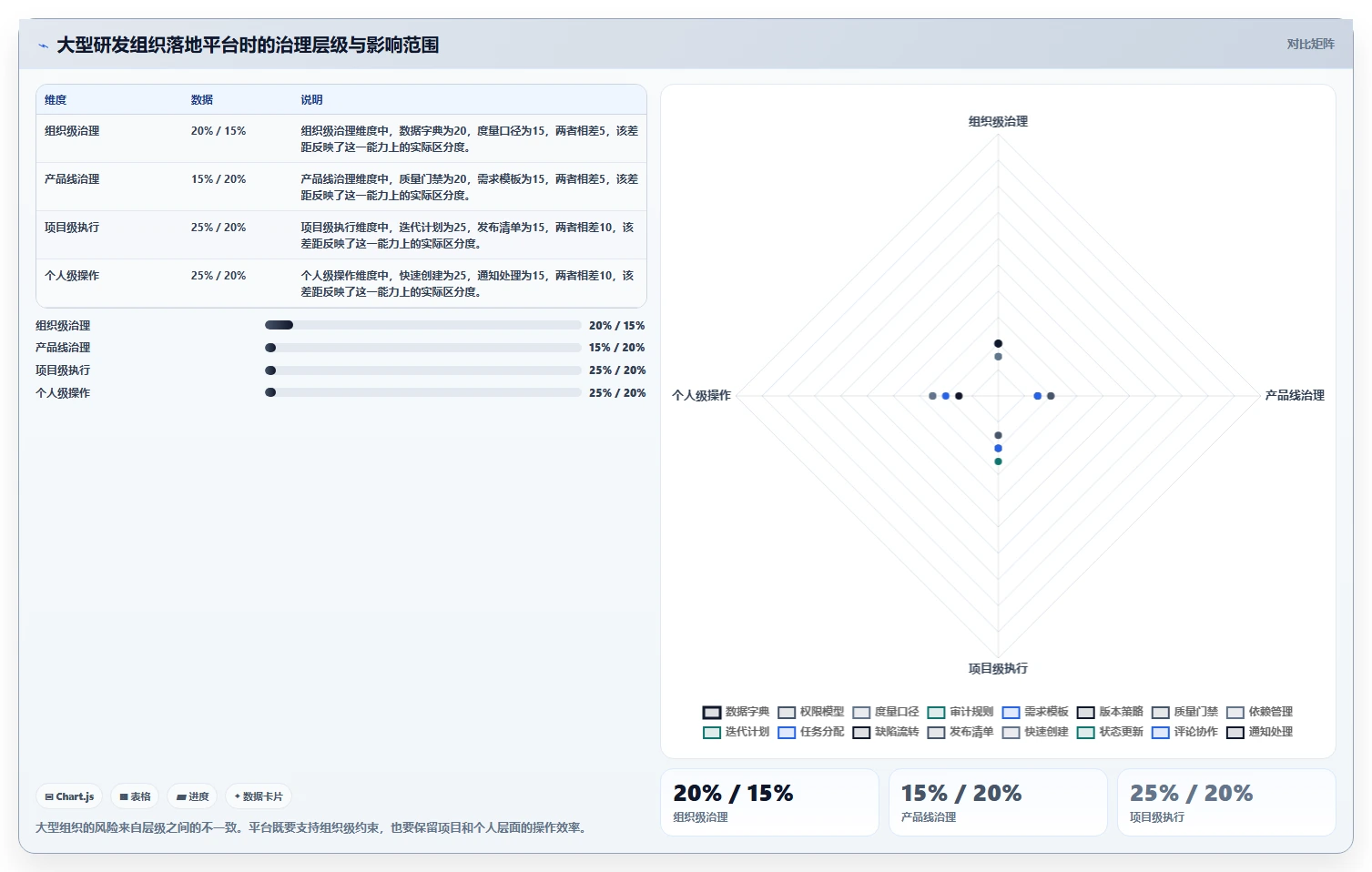Select the 项目级执行 table row label
Viewport: 1372px width, 872px height.
[72, 228]
